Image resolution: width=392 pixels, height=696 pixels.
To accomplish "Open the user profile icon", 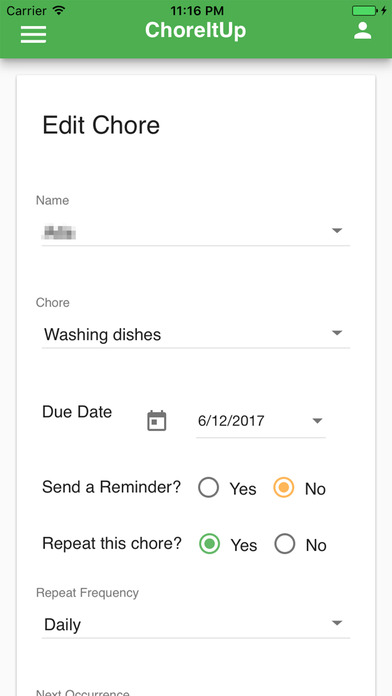I will click(x=362, y=31).
